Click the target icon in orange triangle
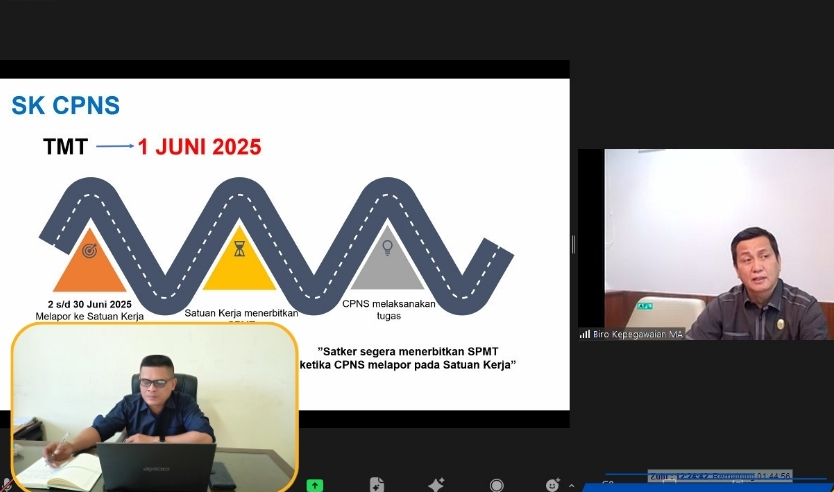Viewport: 834px width, 492px height. pos(90,251)
